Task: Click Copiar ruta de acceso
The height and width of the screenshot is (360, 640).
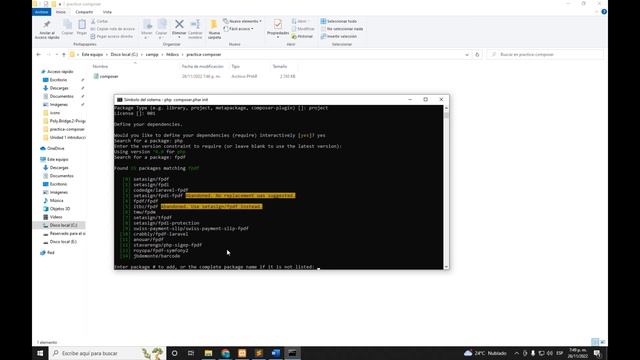Action: coord(113,29)
